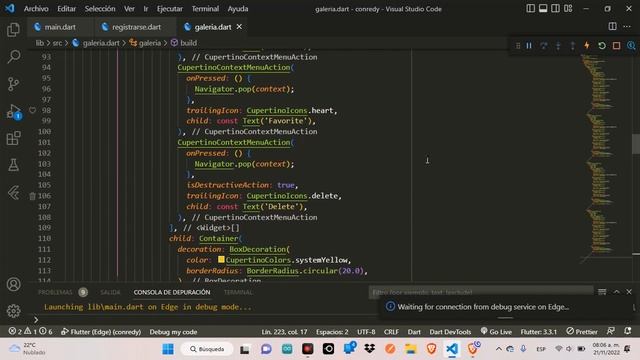The width and height of the screenshot is (640, 360).
Task: Start Go Live server
Action: [496, 331]
